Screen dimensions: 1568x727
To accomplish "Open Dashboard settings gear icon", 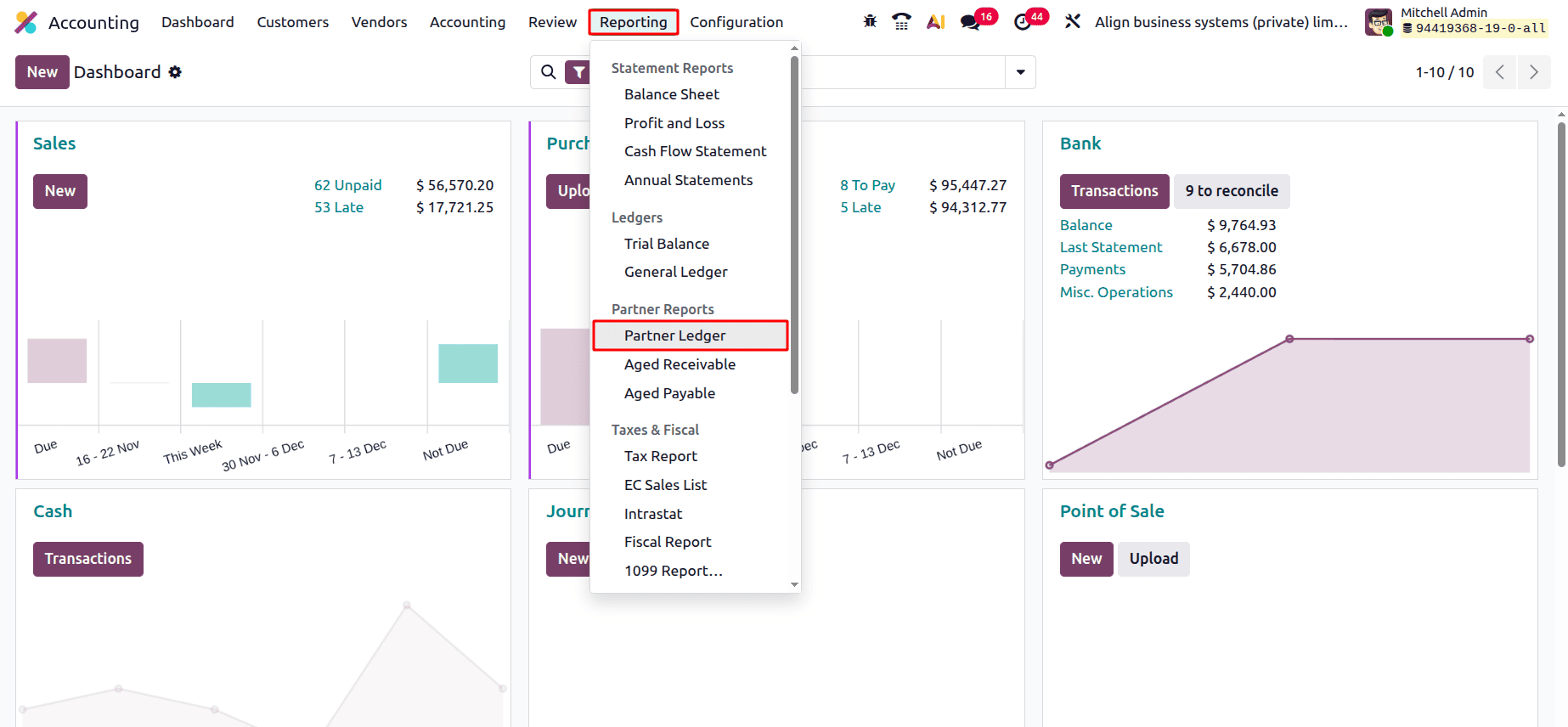I will click(175, 72).
